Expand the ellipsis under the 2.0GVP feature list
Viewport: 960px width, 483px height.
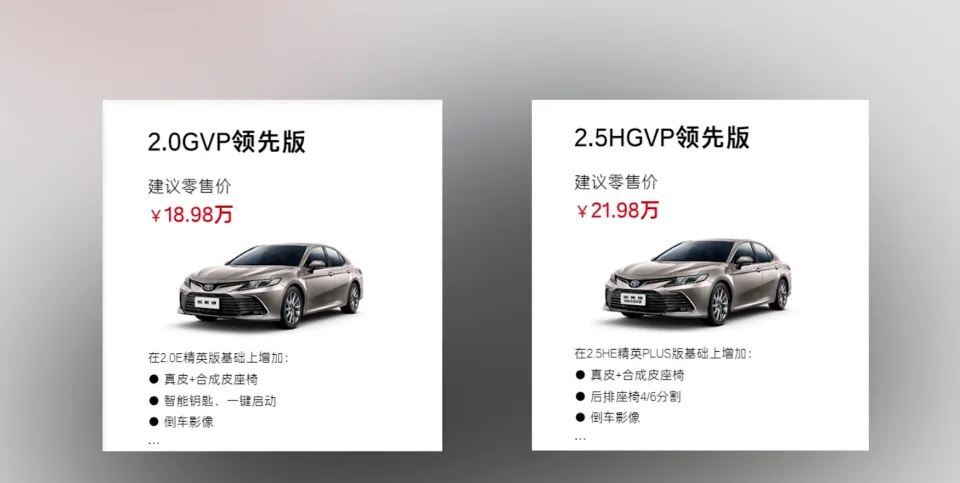(153, 442)
